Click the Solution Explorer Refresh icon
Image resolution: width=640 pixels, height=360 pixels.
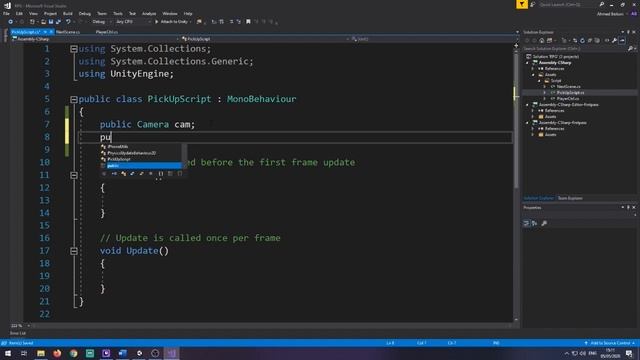pos(582,40)
